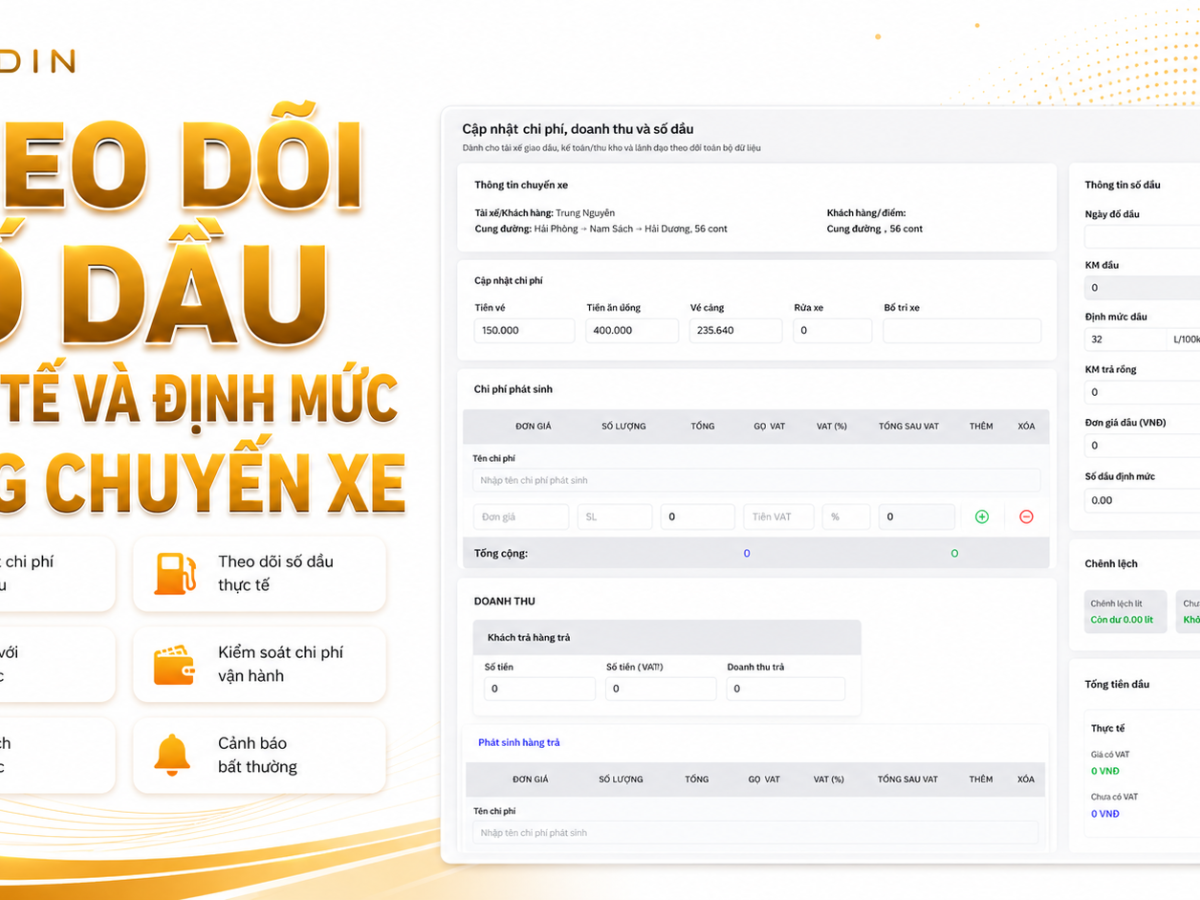Screen dimensions: 1200x900
Task: Select the 'Cảnh báo bất thường' card
Action: click(259, 755)
